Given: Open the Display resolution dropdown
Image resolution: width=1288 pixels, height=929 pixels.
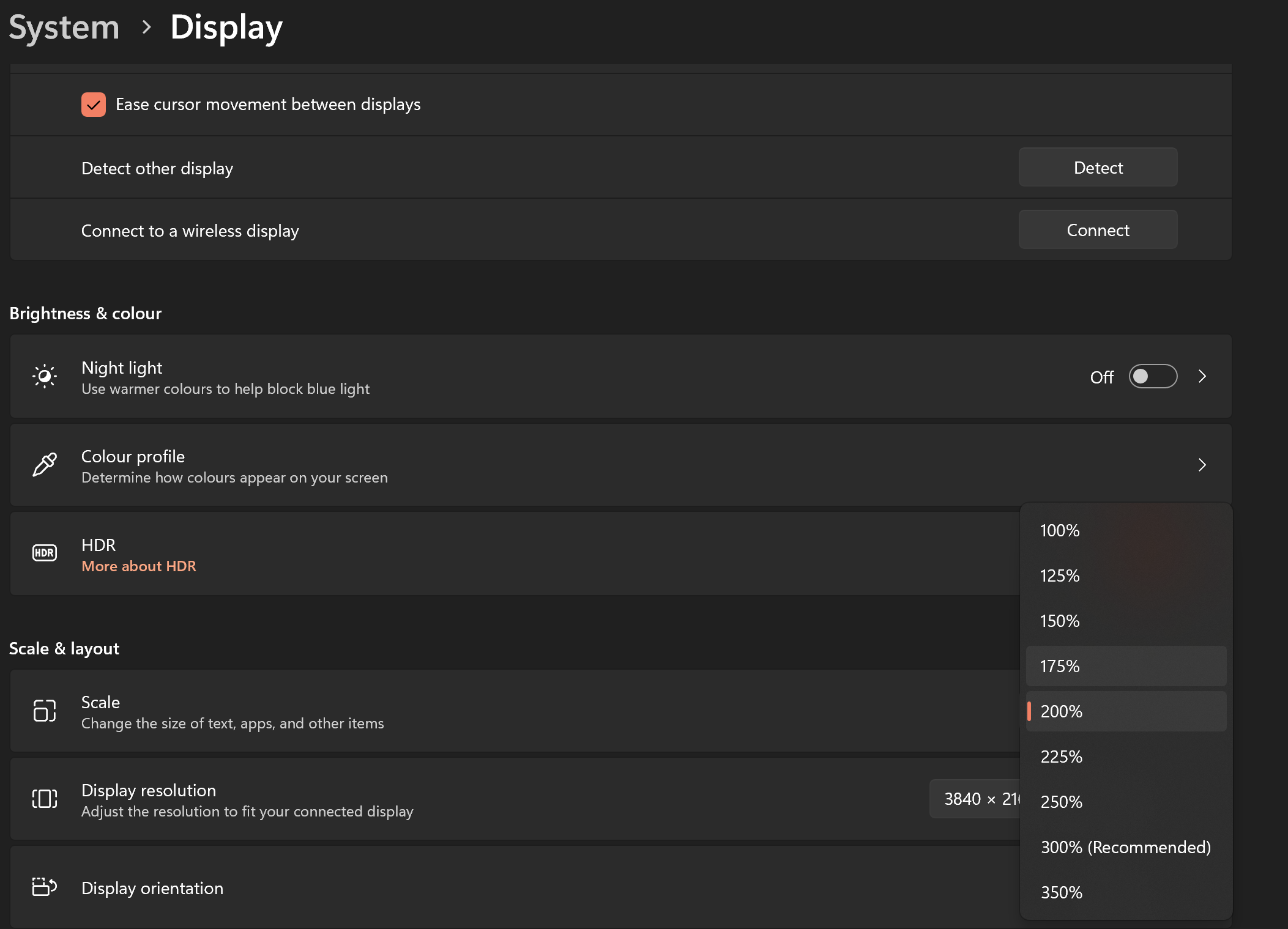Looking at the screenshot, I should click(x=974, y=799).
